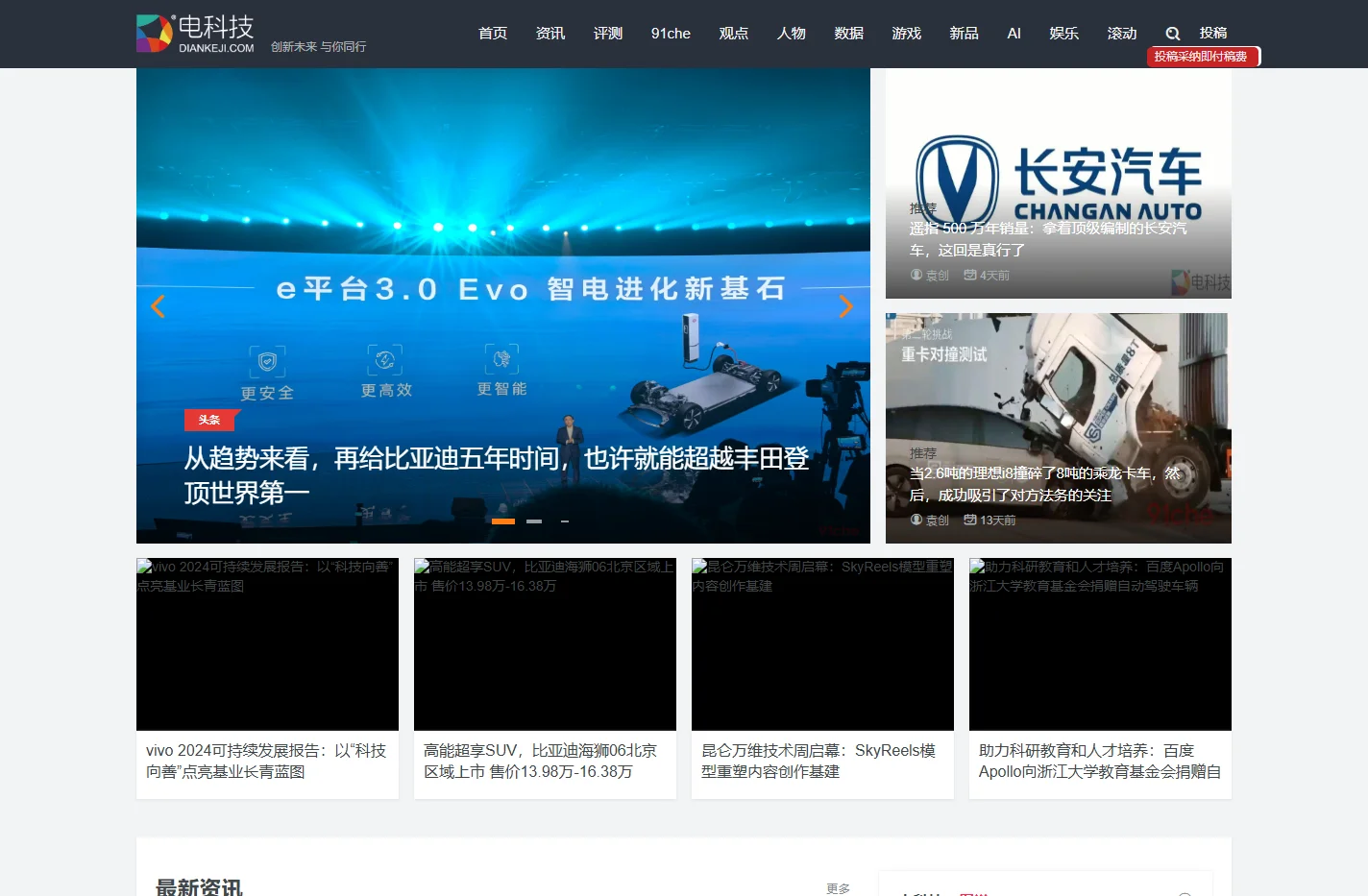Open the 游戏 menu item

point(907,34)
